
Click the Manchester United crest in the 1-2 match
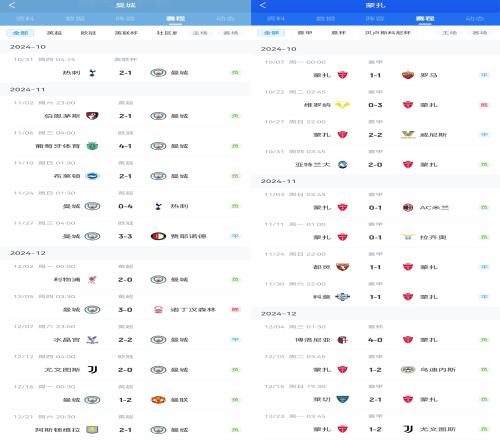158,400
